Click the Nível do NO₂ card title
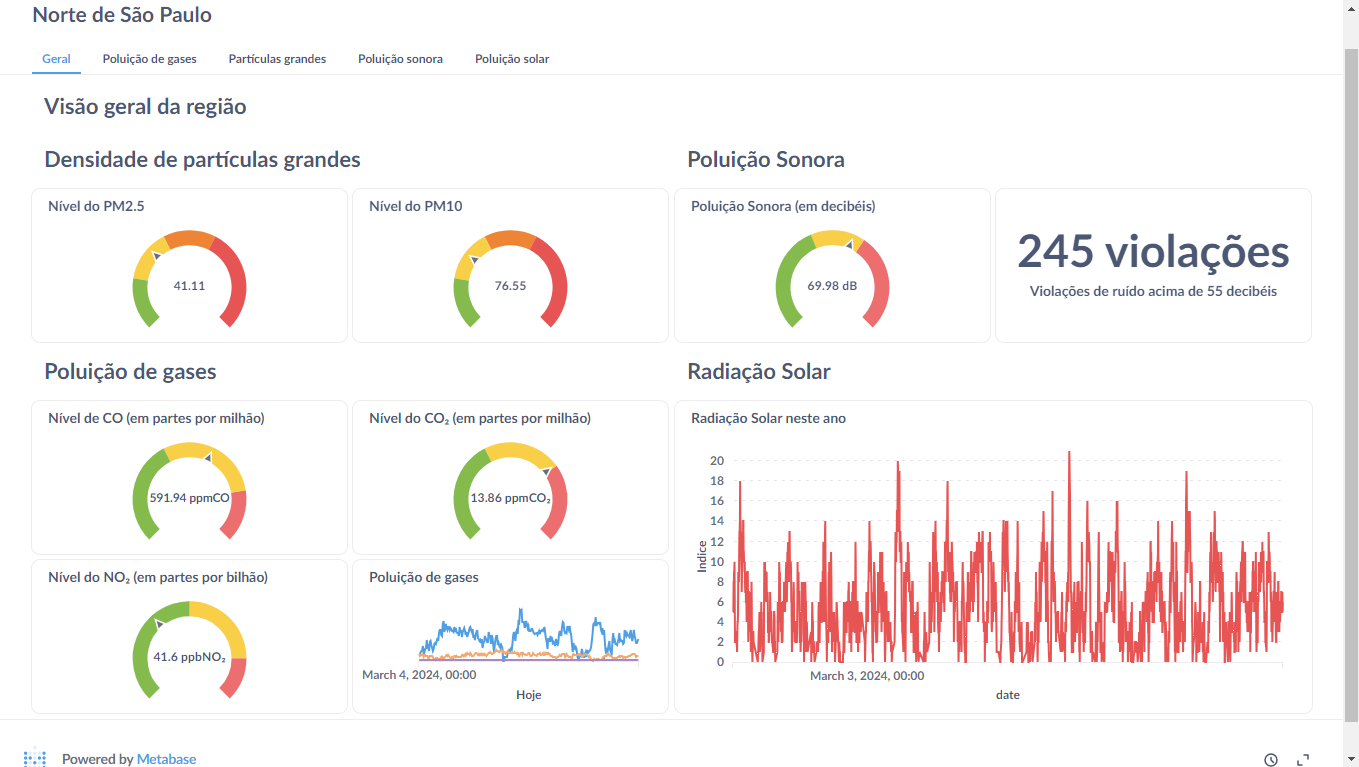 157,577
